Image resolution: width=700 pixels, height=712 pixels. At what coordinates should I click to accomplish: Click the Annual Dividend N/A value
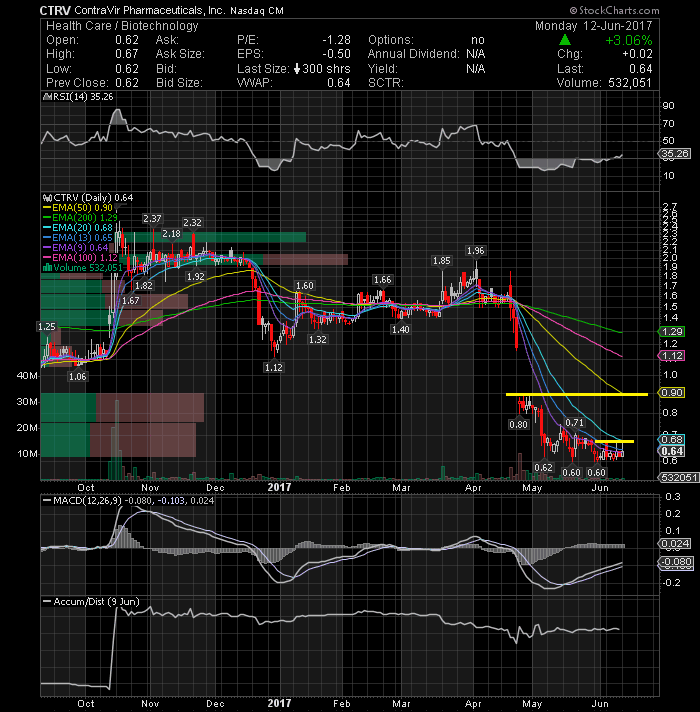(475, 54)
